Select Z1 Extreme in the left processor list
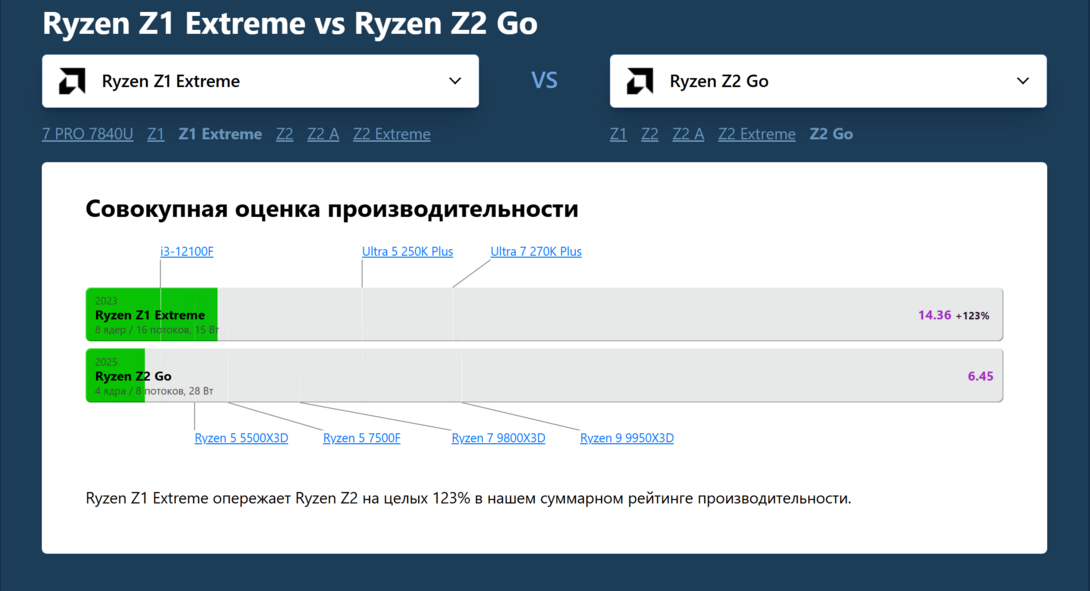This screenshot has height=591, width=1090. (220, 134)
